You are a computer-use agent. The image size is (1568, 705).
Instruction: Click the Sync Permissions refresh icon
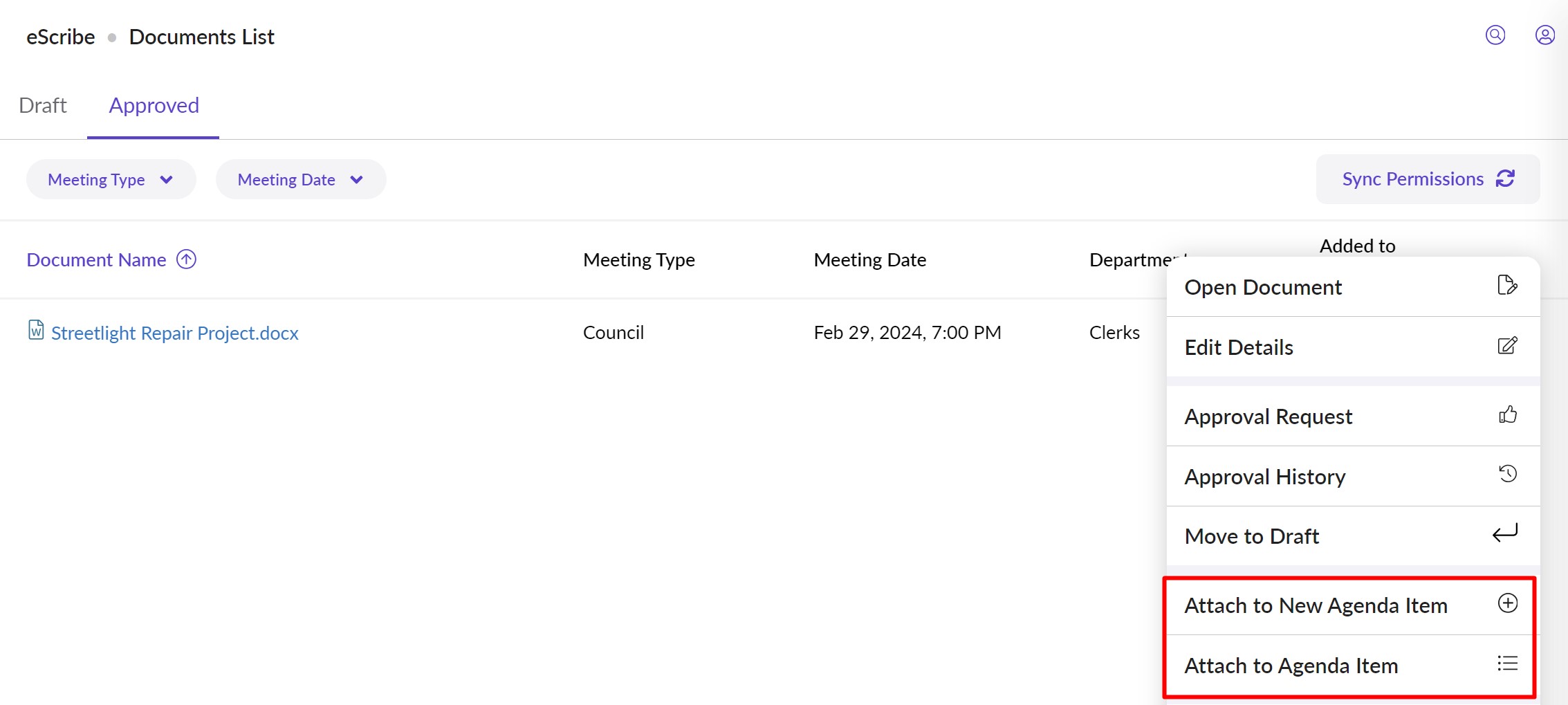1506,178
